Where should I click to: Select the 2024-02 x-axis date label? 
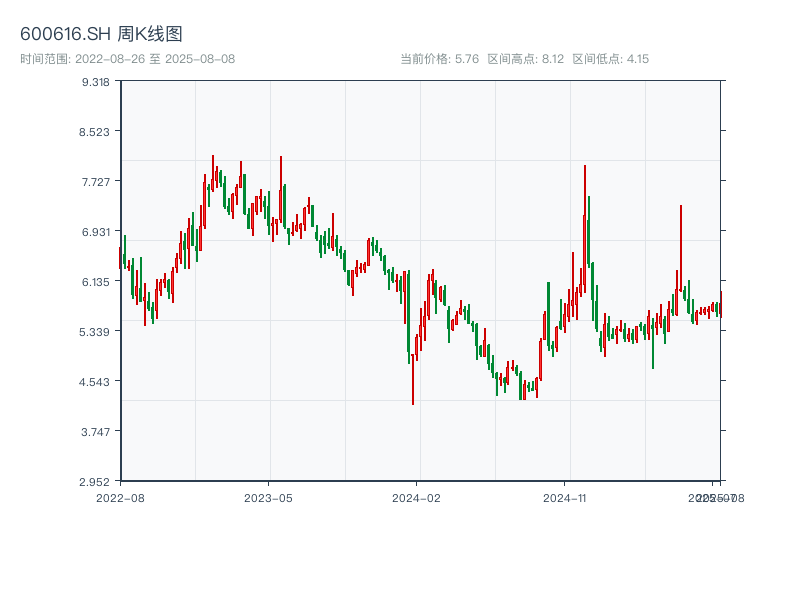click(416, 497)
